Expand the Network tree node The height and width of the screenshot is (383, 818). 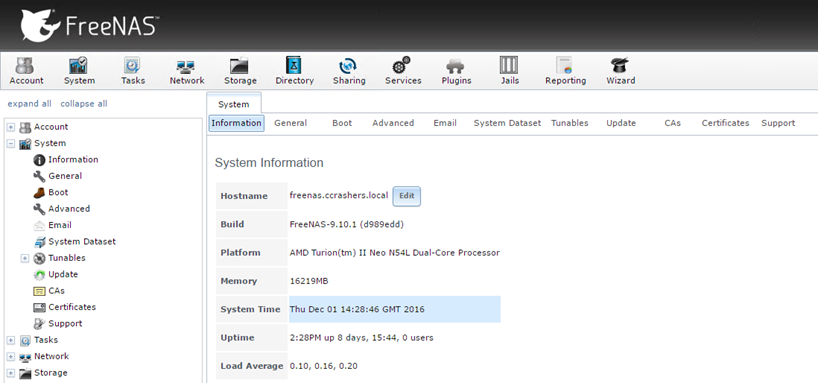(x=10, y=357)
